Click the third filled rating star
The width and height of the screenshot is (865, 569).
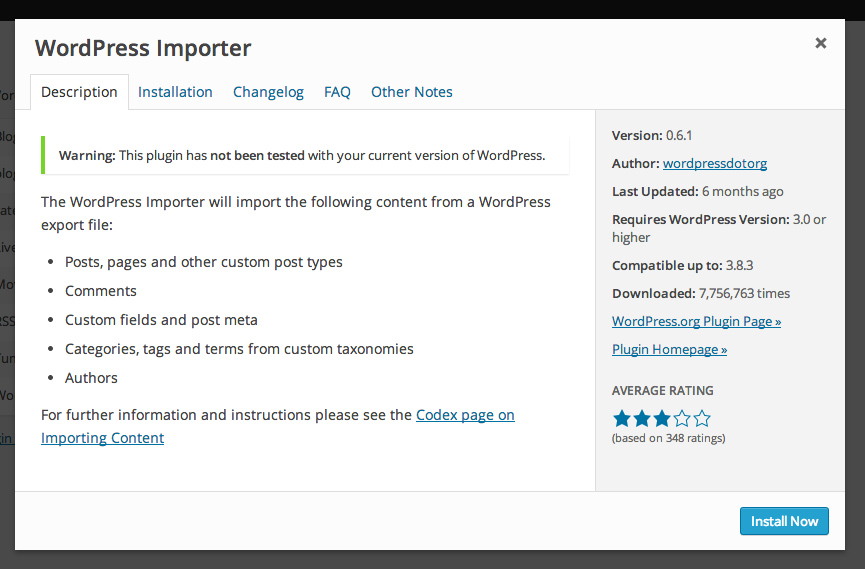point(662,418)
